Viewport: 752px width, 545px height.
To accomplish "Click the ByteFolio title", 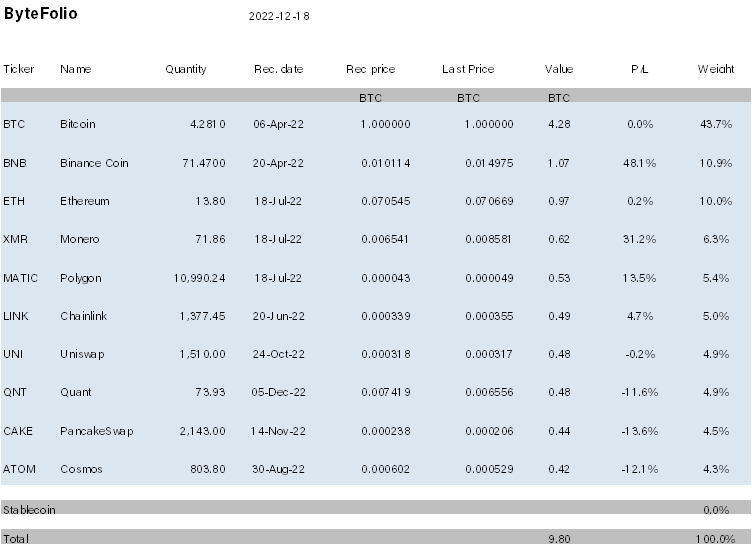I will click(x=40, y=13).
